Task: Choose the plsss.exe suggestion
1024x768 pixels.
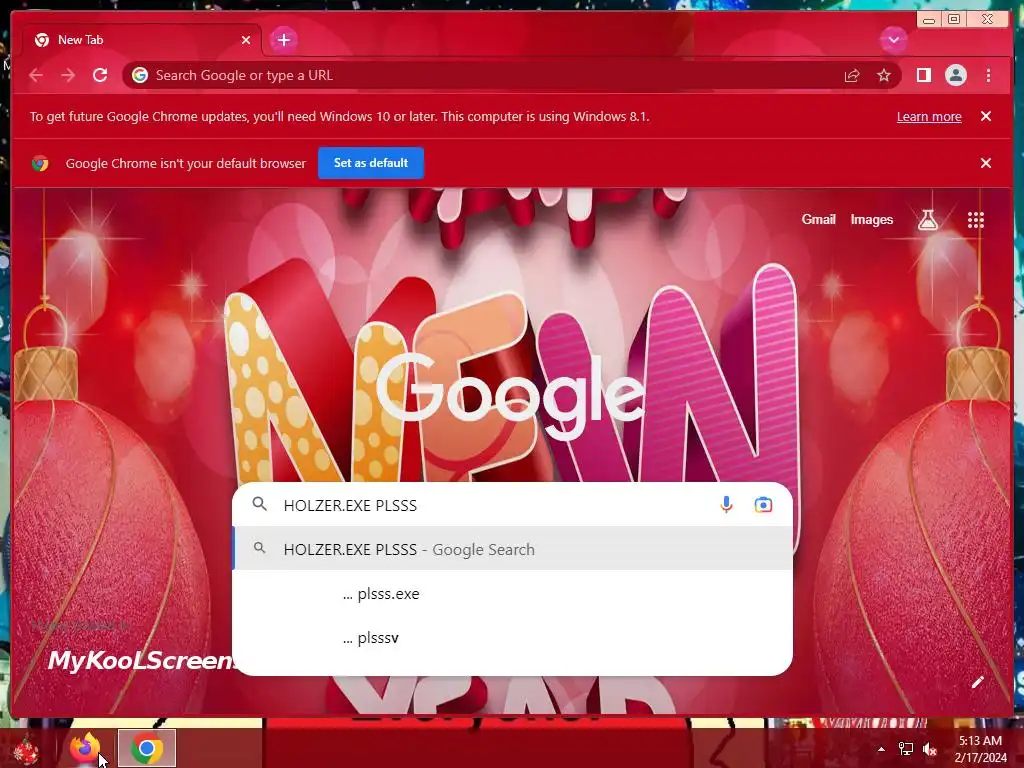Action: click(x=513, y=594)
